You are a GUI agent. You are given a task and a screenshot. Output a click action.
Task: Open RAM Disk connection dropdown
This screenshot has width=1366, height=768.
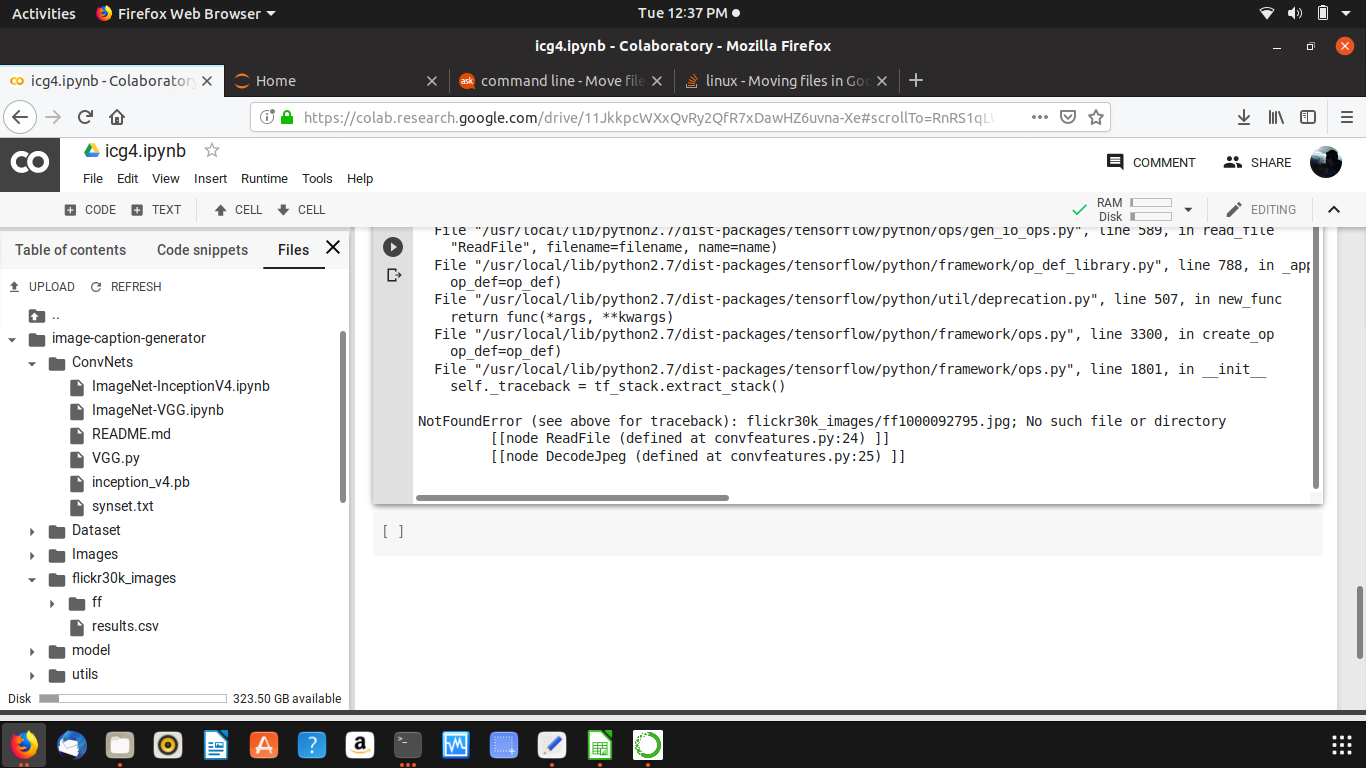coord(1188,210)
